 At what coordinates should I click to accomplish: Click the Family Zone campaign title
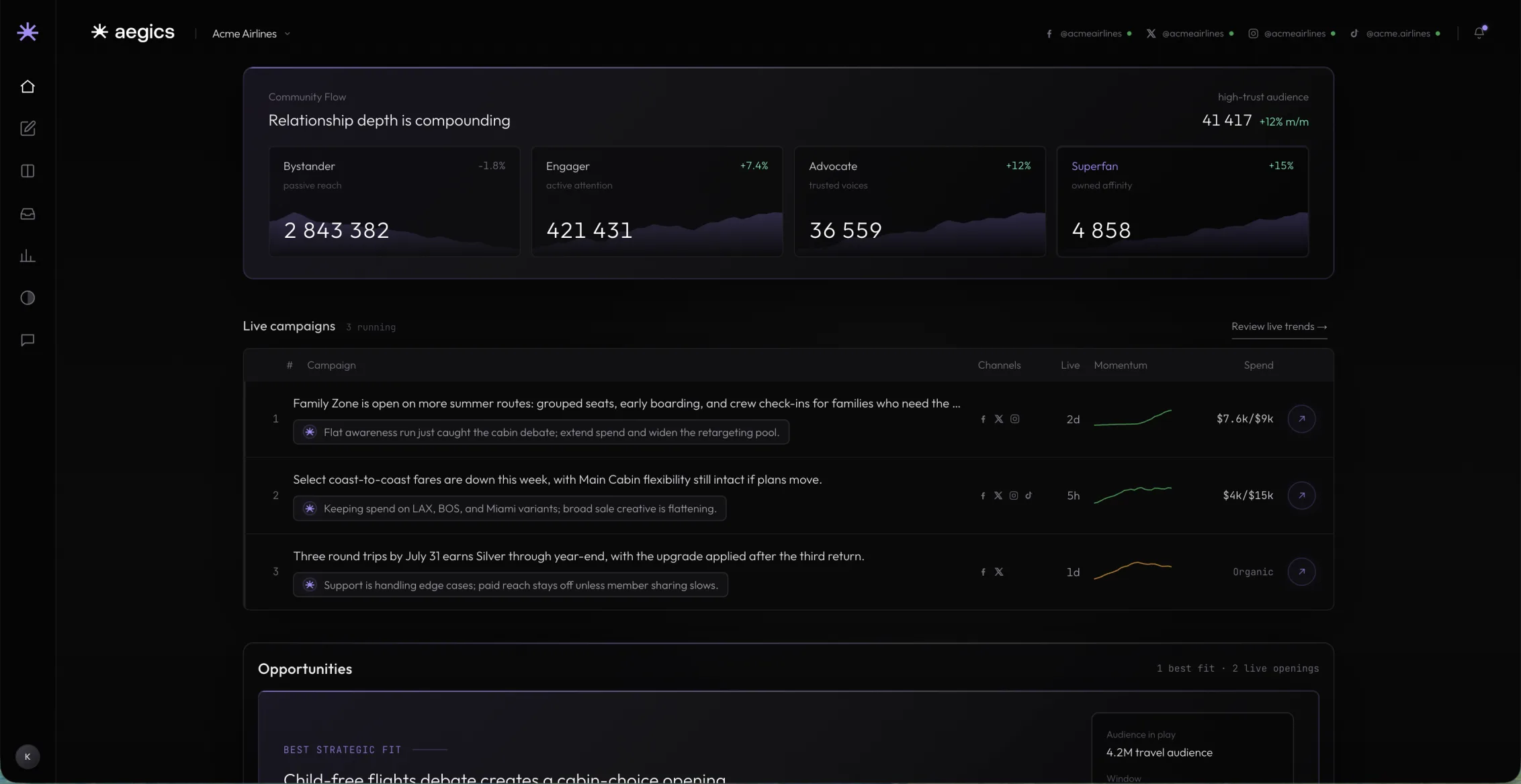pos(626,403)
